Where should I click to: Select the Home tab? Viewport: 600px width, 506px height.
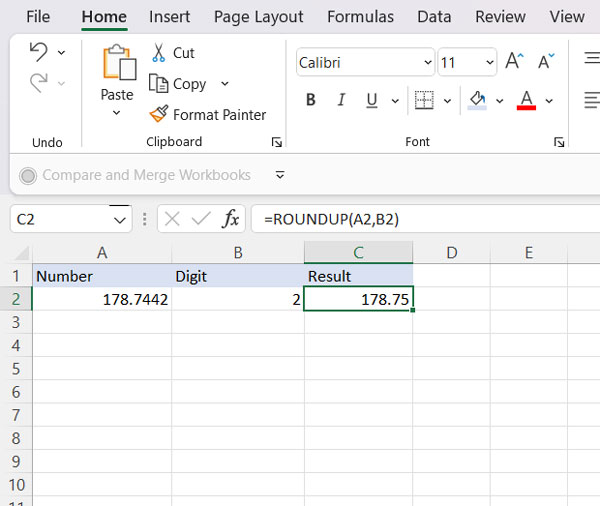point(104,17)
